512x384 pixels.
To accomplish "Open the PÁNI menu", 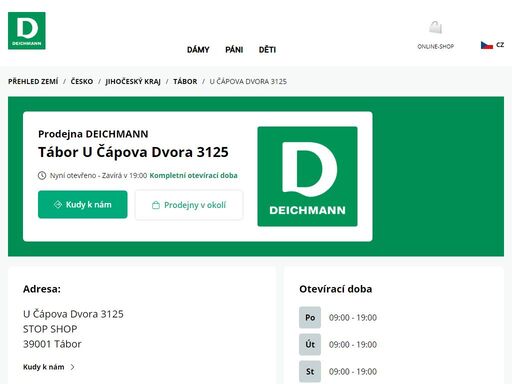I will coord(234,50).
